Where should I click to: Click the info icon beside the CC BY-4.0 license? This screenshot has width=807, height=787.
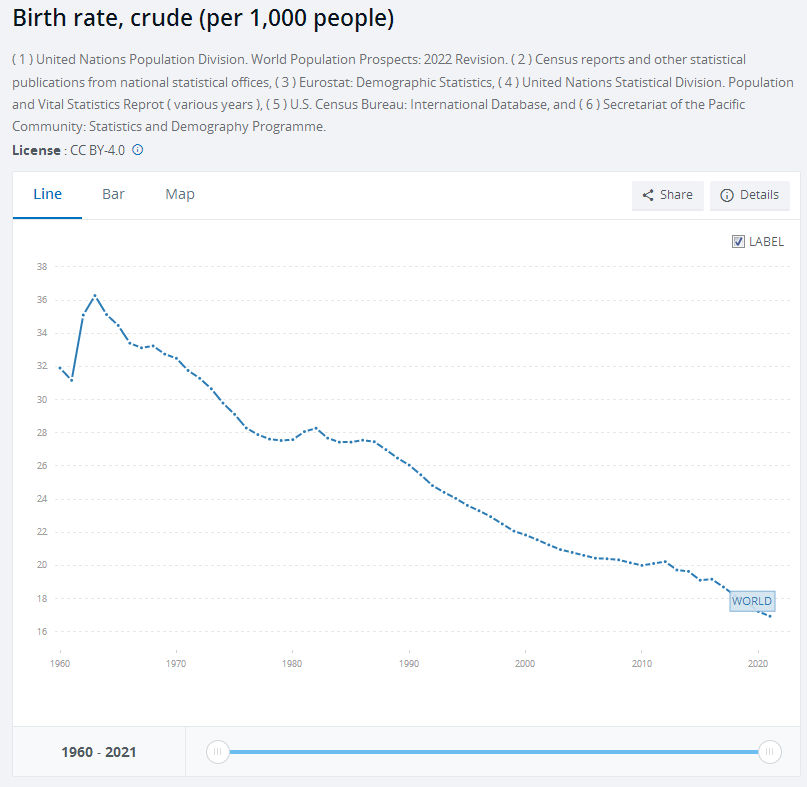138,150
